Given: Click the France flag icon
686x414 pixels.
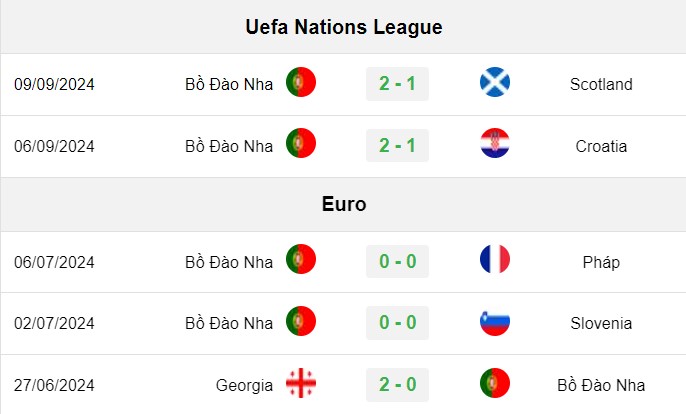Looking at the screenshot, I should pyautogui.click(x=495, y=259).
